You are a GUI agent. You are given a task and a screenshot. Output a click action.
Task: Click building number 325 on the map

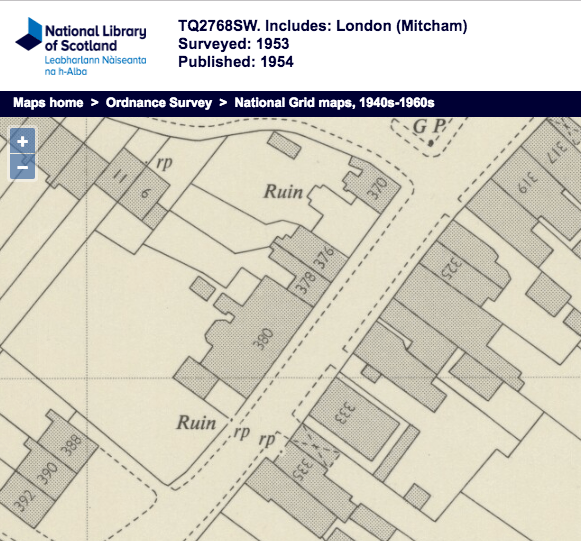[x=451, y=268]
